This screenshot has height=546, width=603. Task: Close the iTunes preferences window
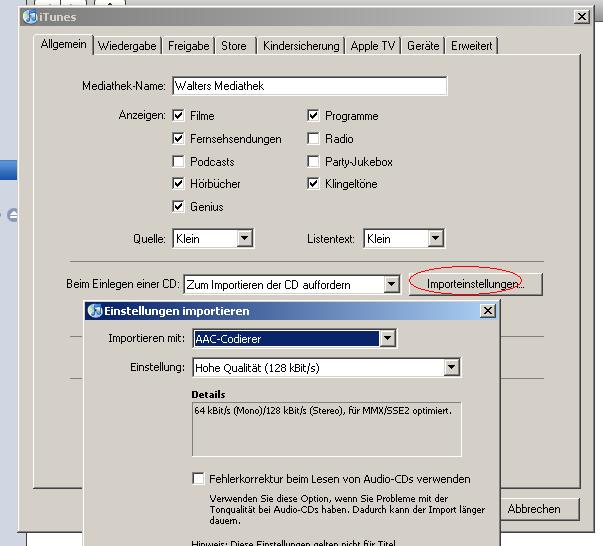click(582, 17)
